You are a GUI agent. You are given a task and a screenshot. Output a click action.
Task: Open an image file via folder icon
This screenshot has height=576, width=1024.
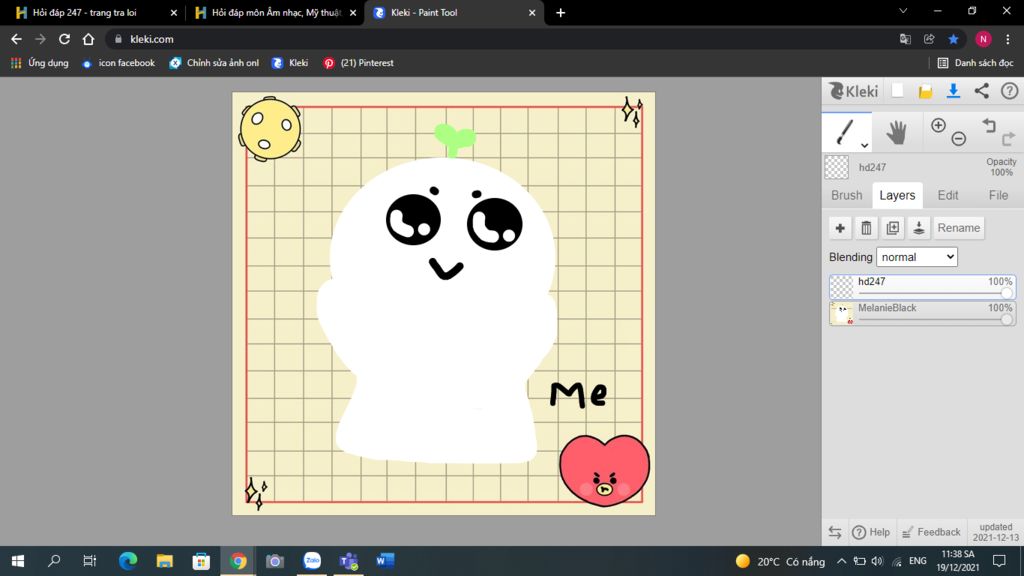click(925, 91)
